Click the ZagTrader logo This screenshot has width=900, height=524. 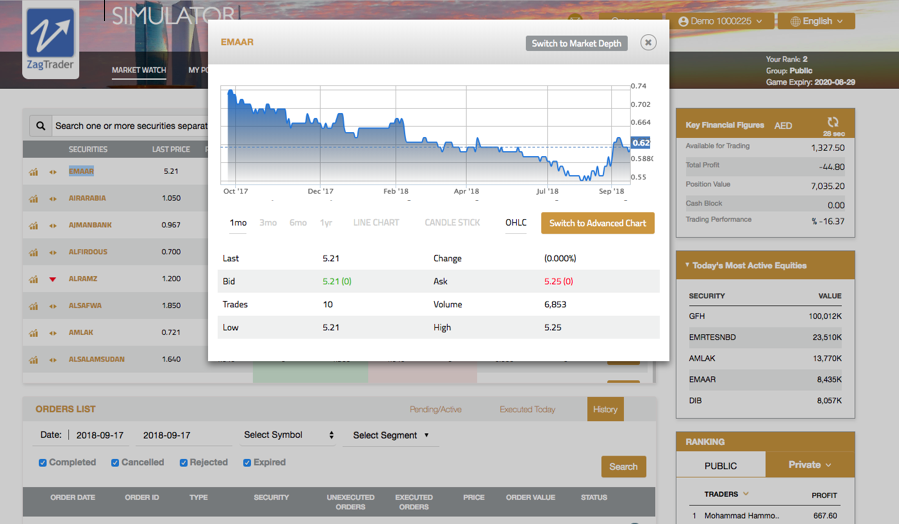click(51, 40)
